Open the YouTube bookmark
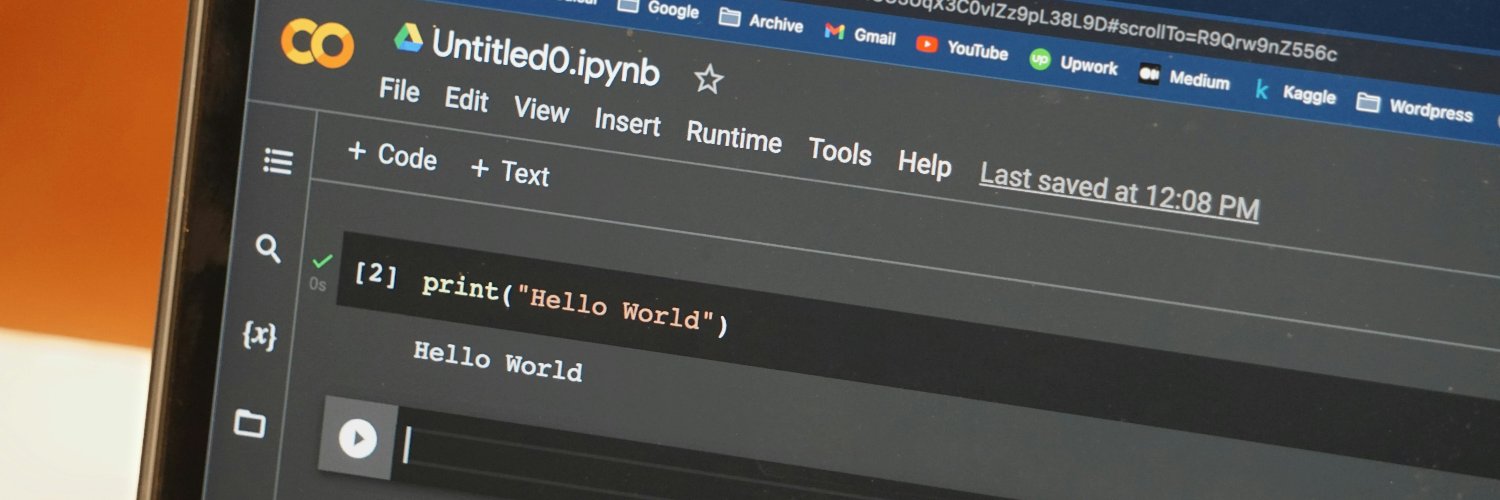This screenshot has width=1500, height=500. (x=962, y=48)
